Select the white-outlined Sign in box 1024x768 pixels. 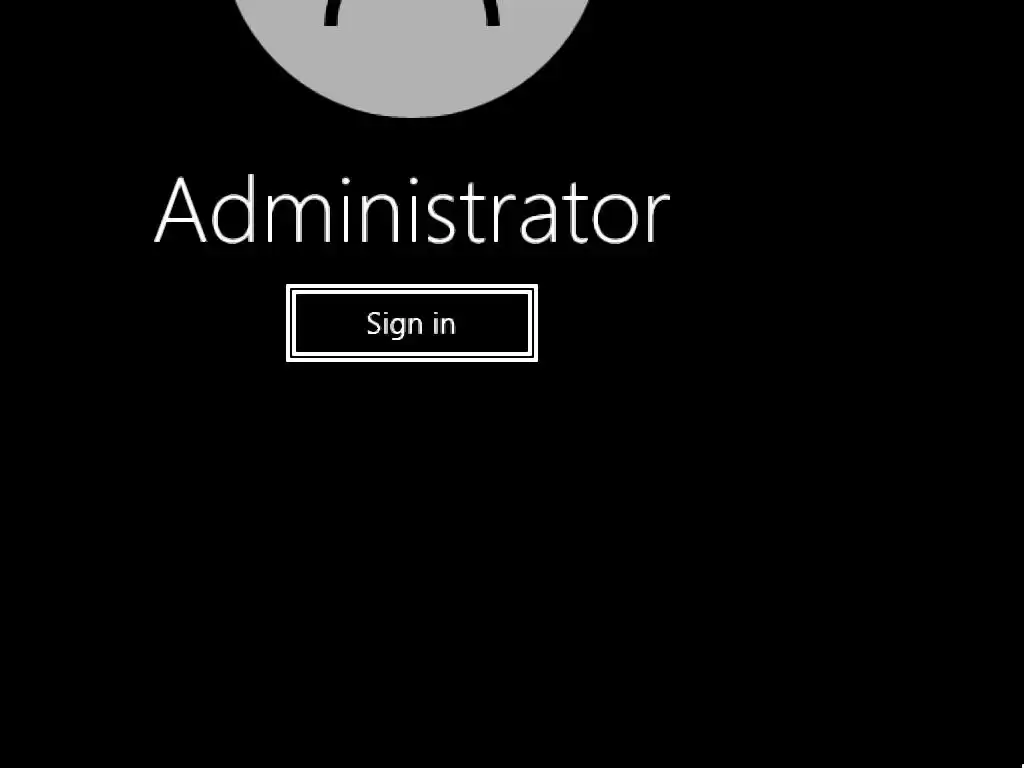point(411,323)
